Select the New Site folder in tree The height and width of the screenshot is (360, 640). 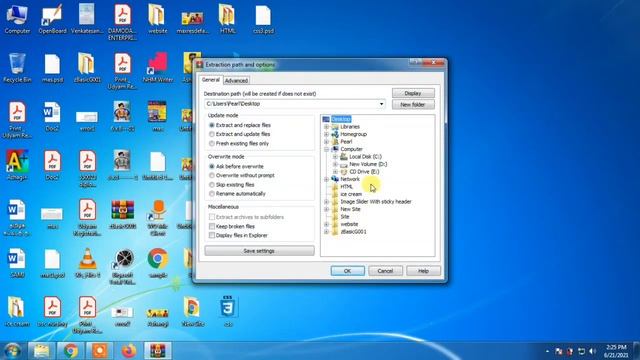(x=350, y=209)
